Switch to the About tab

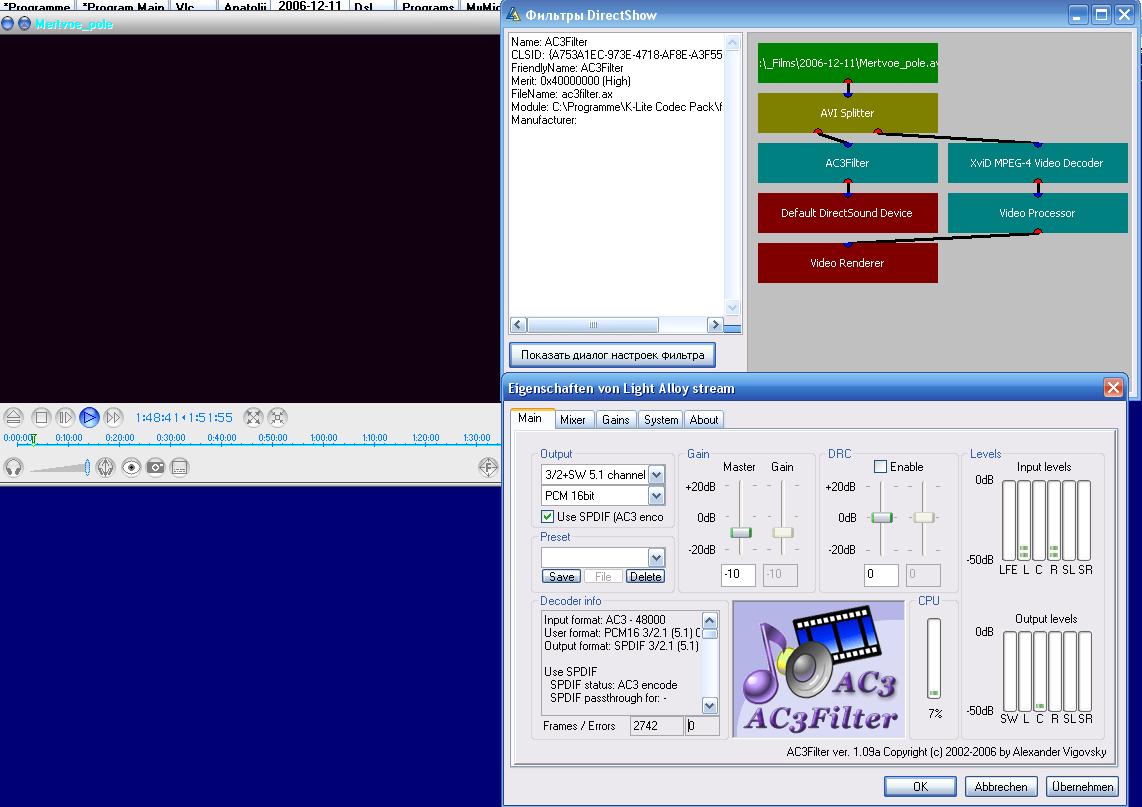click(704, 420)
